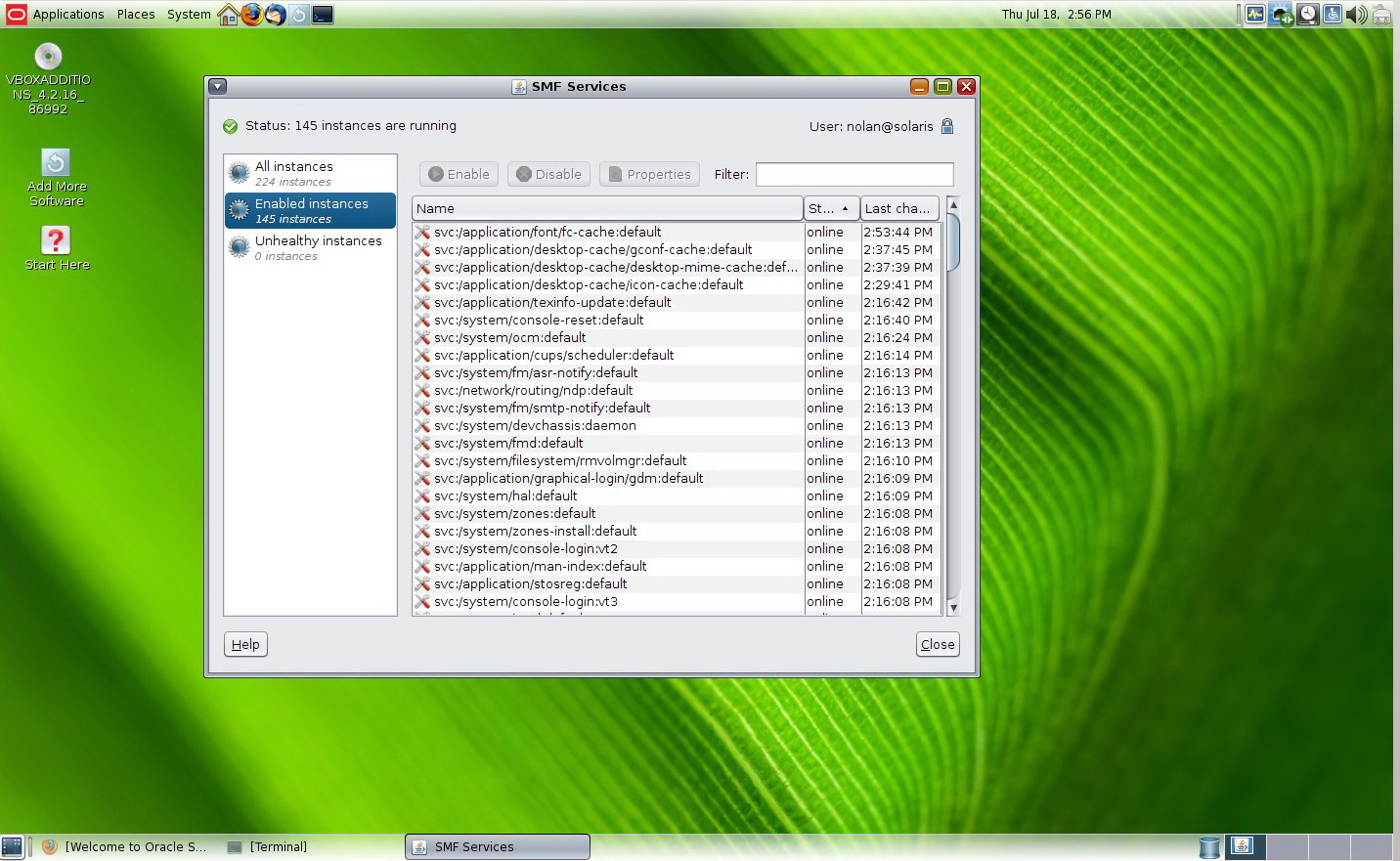Viewport: 1400px width, 861px height.
Task: Select svc:/application/stosreg:default row
Action: coord(676,583)
